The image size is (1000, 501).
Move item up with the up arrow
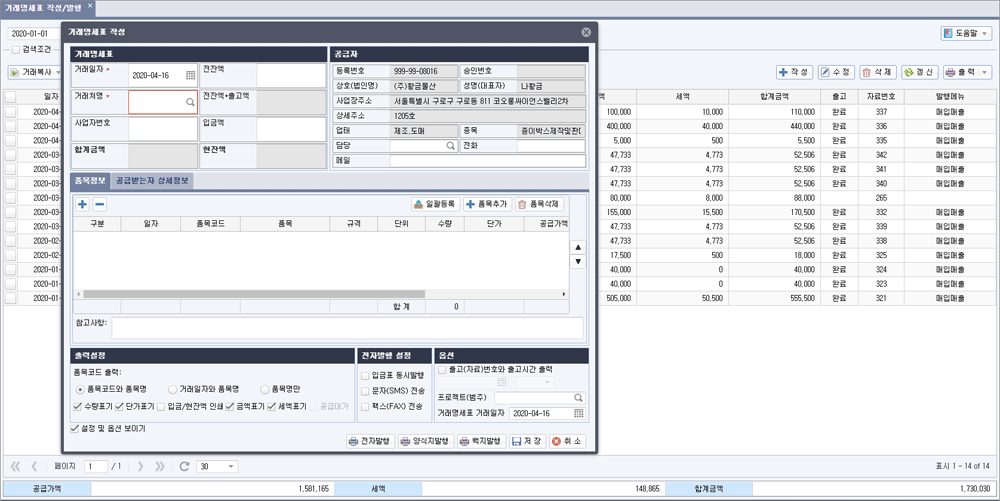tap(578, 247)
